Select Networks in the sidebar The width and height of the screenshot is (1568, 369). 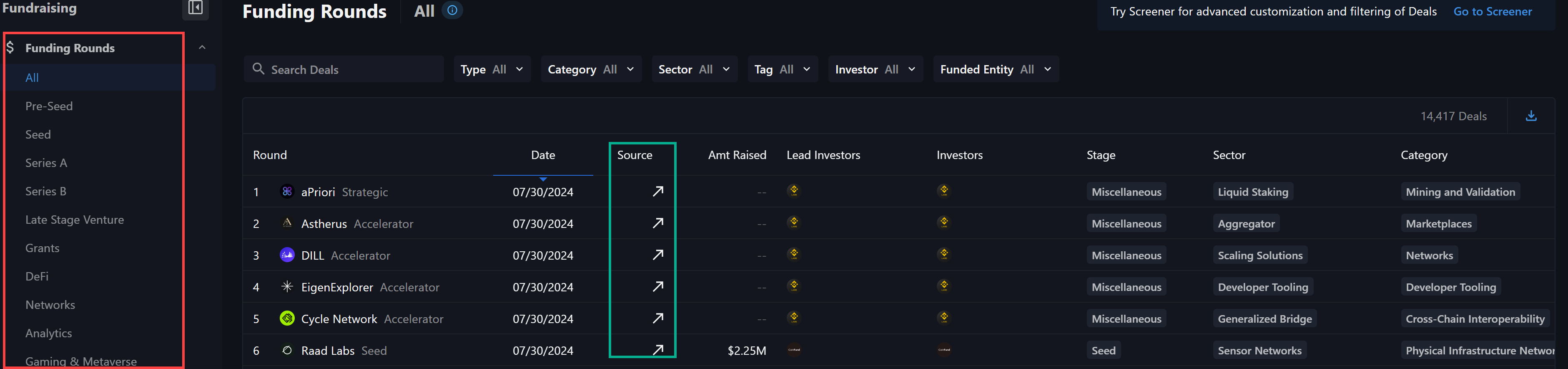click(x=50, y=304)
